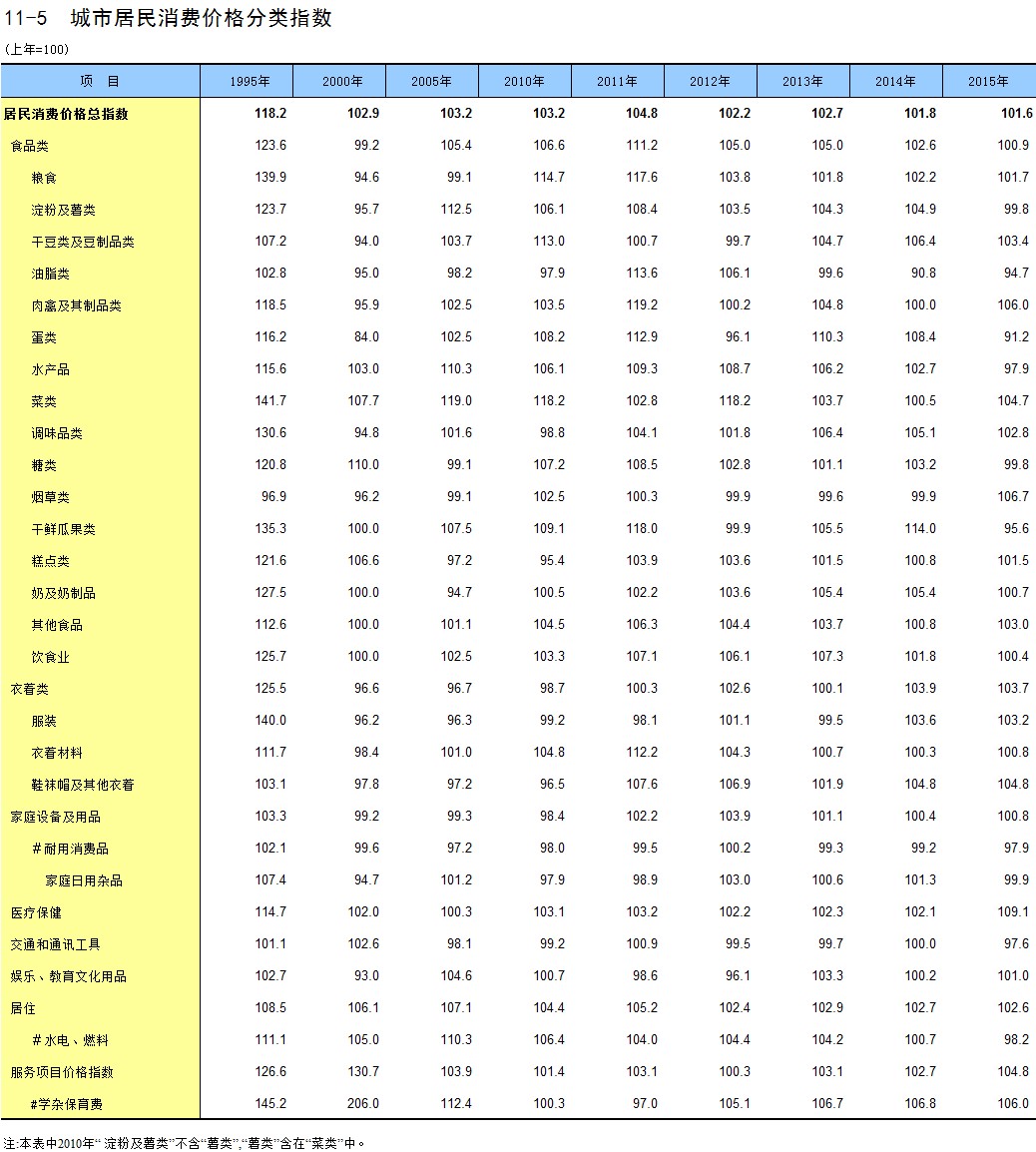The image size is (1036, 1152).
Task: Click the "2010年" column header
Action: coord(524,82)
